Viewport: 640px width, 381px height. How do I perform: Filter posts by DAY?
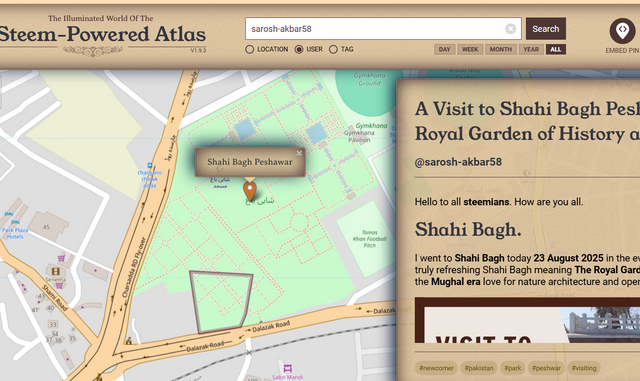444,49
